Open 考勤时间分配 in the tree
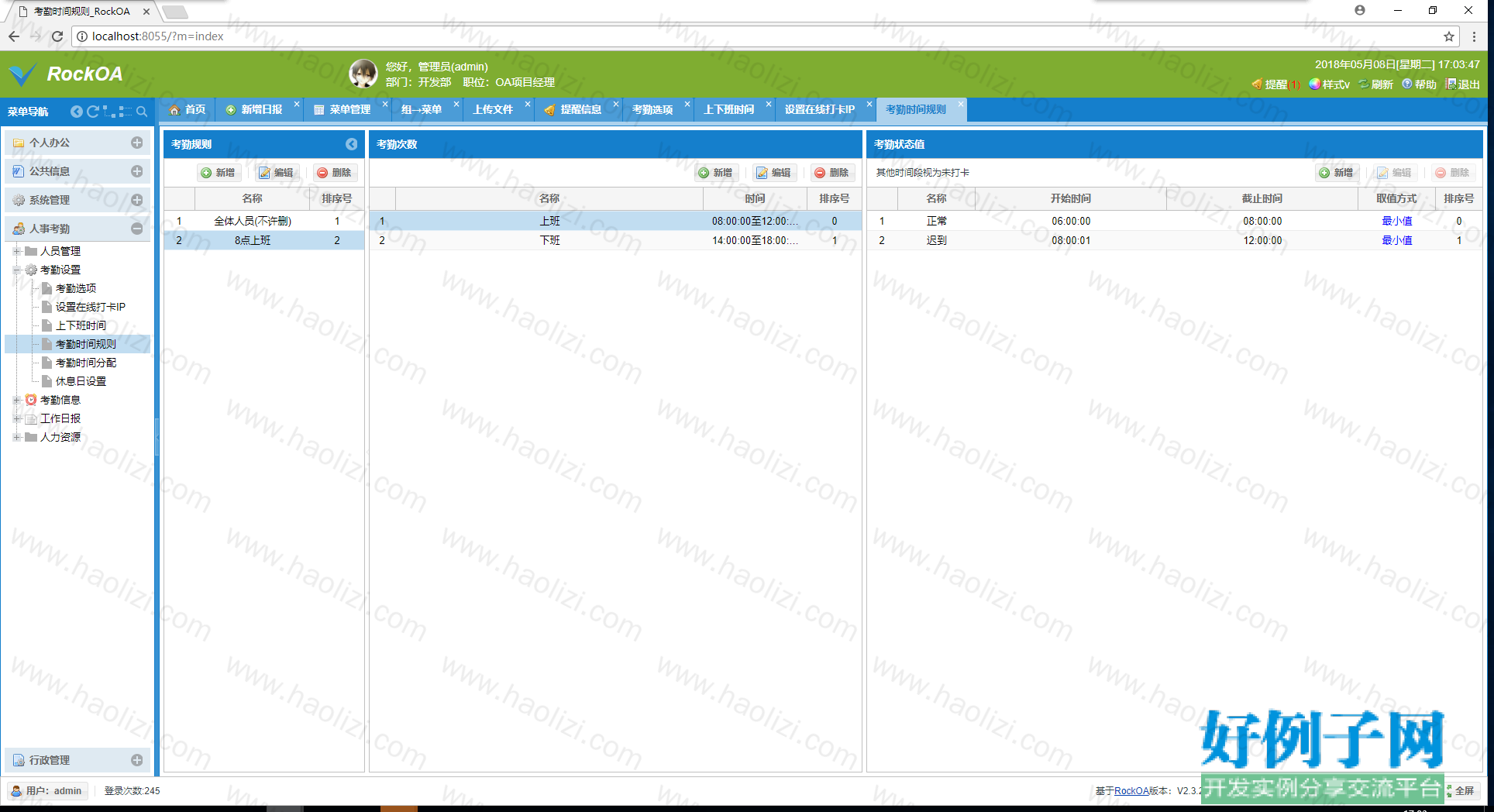This screenshot has width=1494, height=812. [85, 363]
